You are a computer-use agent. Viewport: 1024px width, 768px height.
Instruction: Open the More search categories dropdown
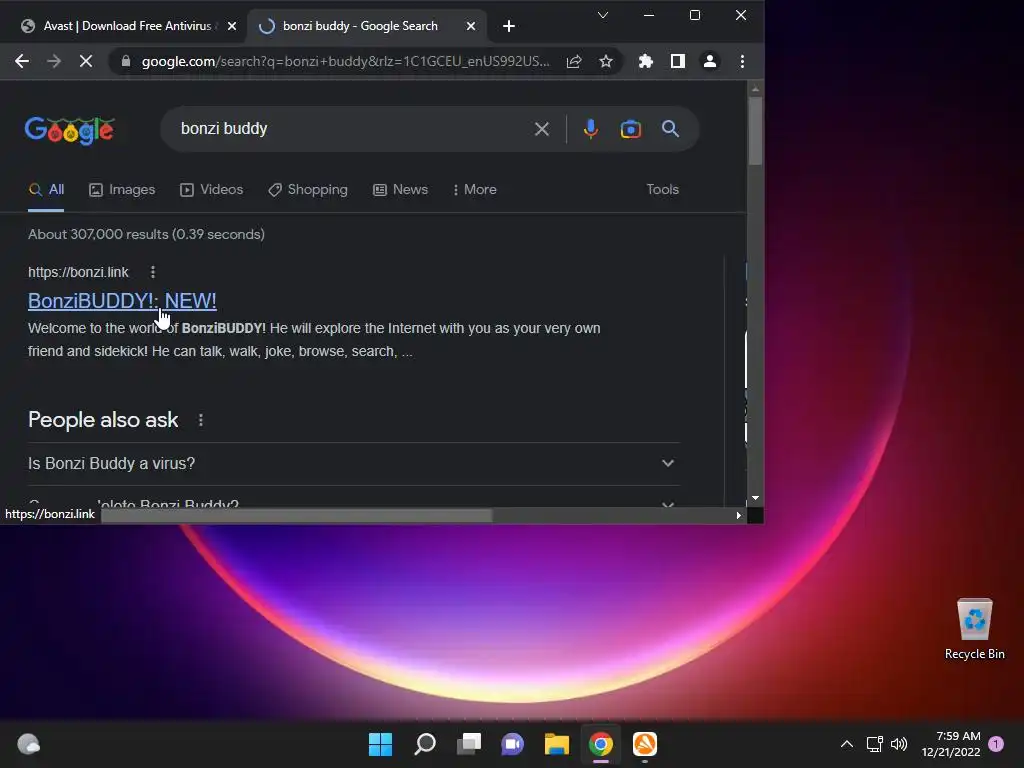point(475,189)
